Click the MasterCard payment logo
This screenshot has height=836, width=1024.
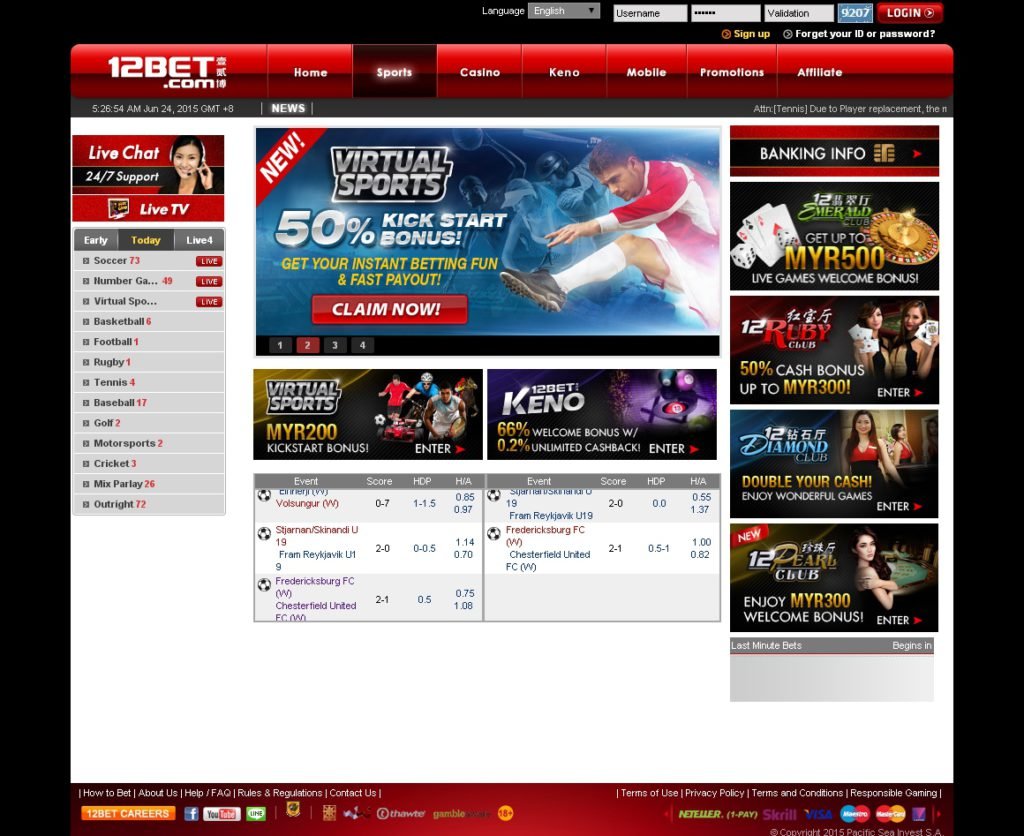[x=889, y=814]
